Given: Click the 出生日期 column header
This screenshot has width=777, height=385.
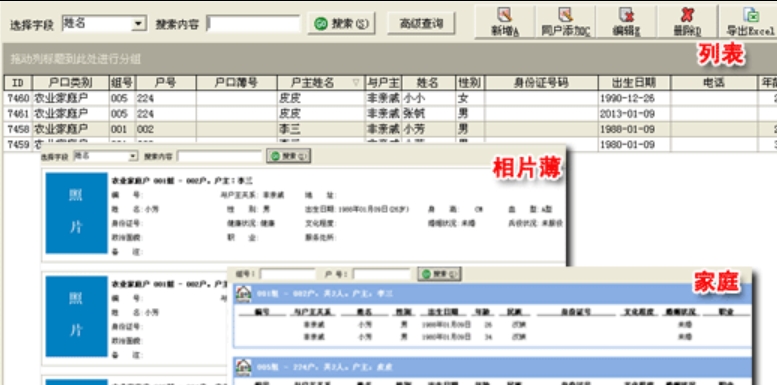Looking at the screenshot, I should tap(634, 83).
